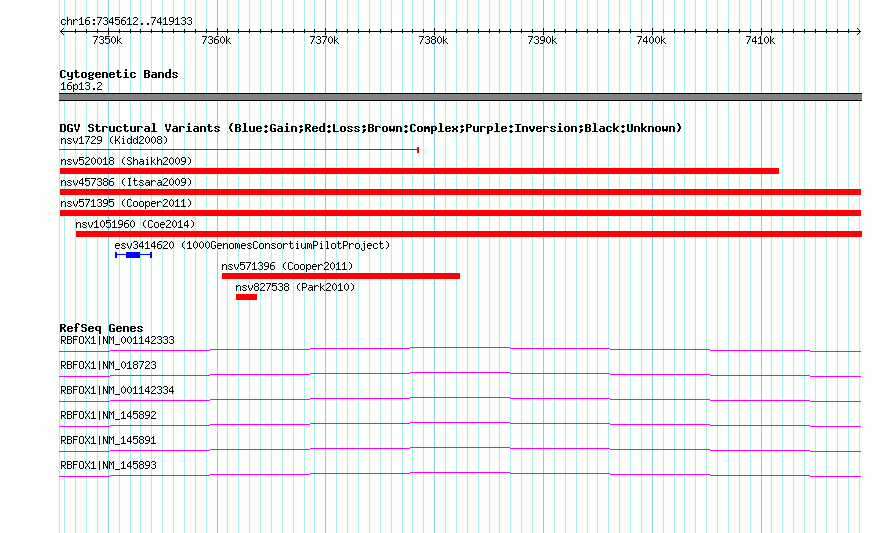The width and height of the screenshot is (890, 533).
Task: Click the 7370k ruler mark
Action: pos(324,40)
